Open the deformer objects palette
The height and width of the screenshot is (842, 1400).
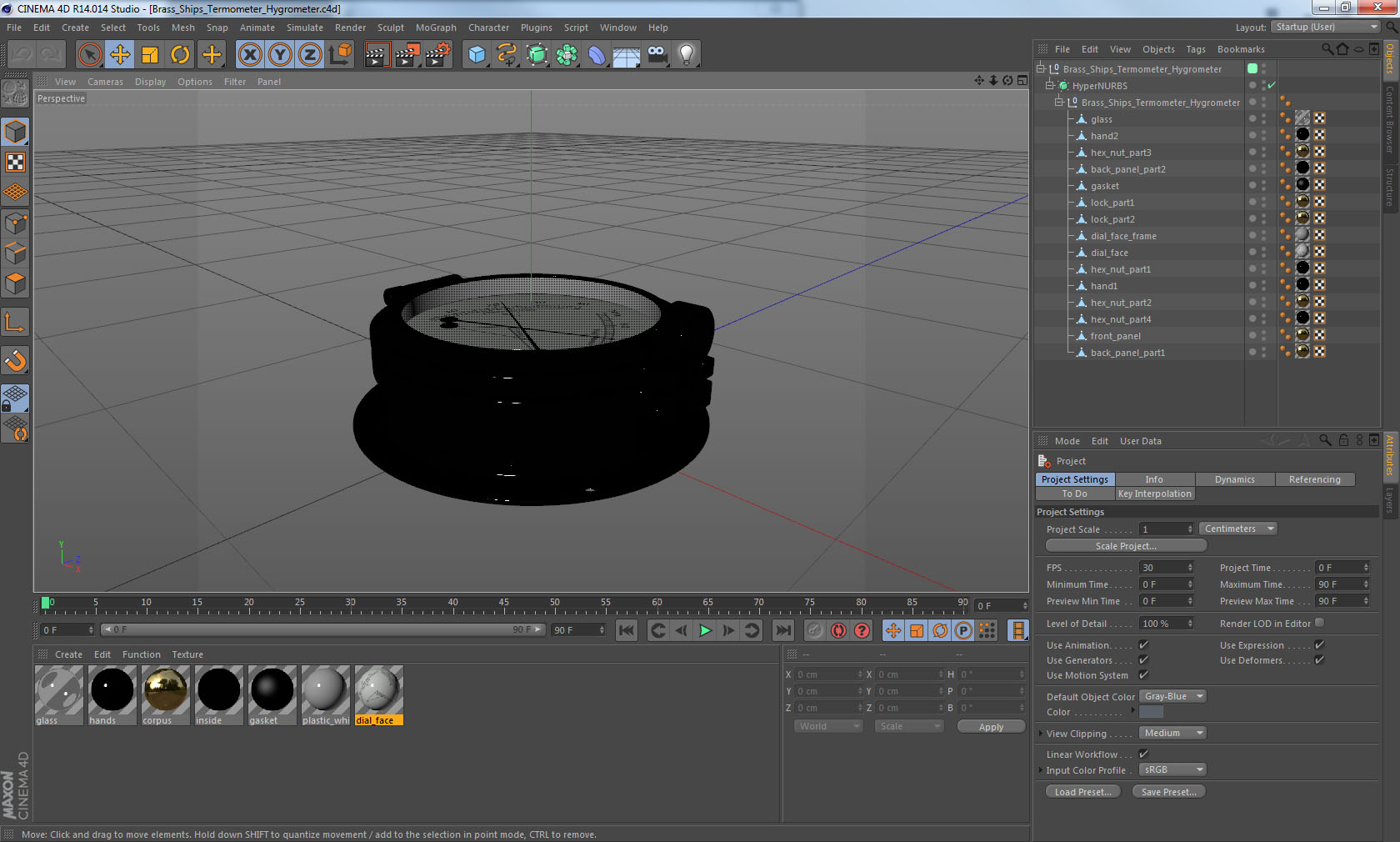(597, 55)
